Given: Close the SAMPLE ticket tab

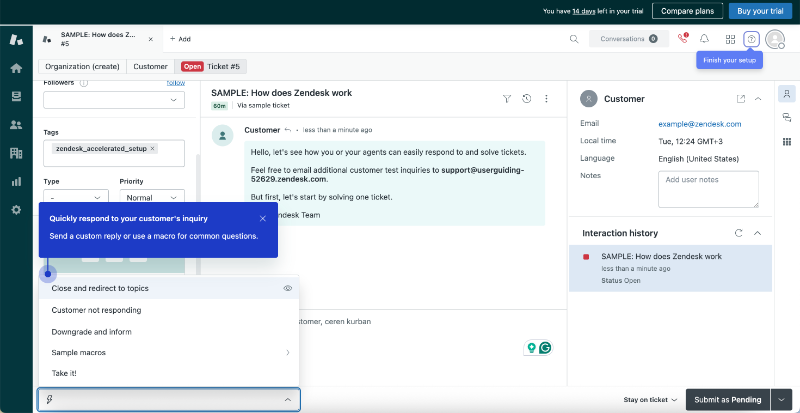Looking at the screenshot, I should tap(151, 39).
